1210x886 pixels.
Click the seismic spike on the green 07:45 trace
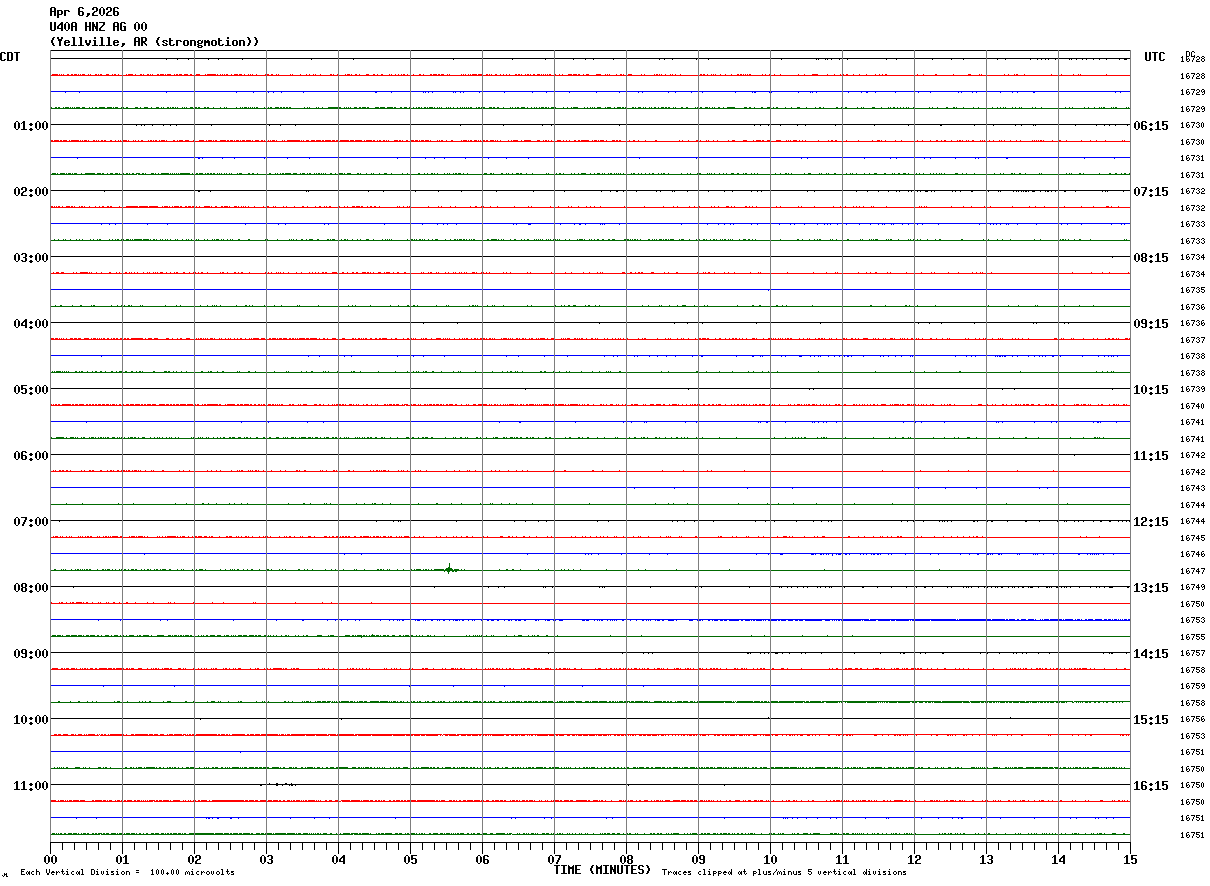click(x=449, y=569)
